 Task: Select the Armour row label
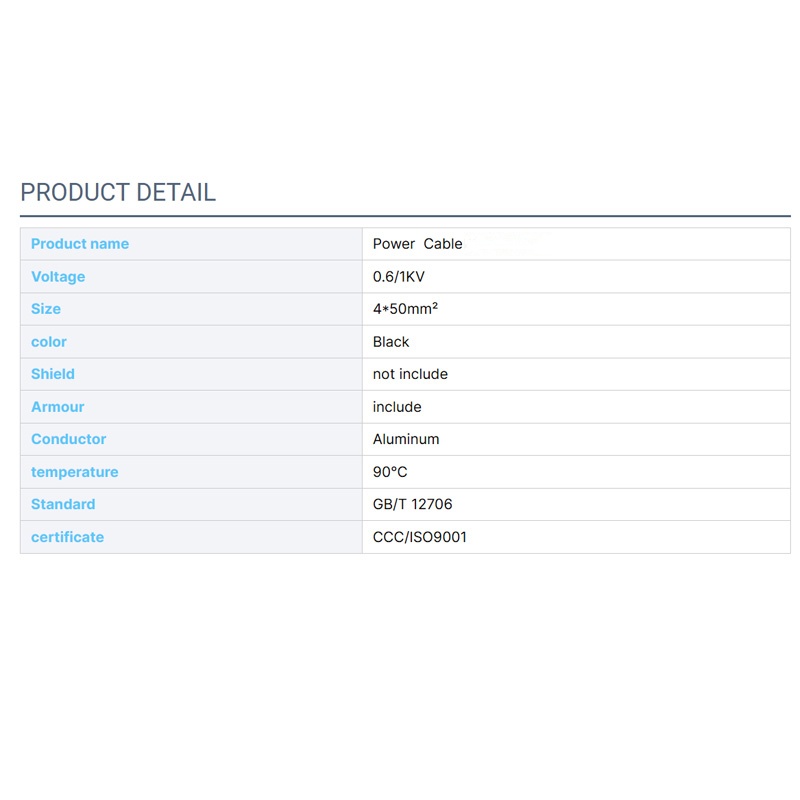click(x=58, y=407)
